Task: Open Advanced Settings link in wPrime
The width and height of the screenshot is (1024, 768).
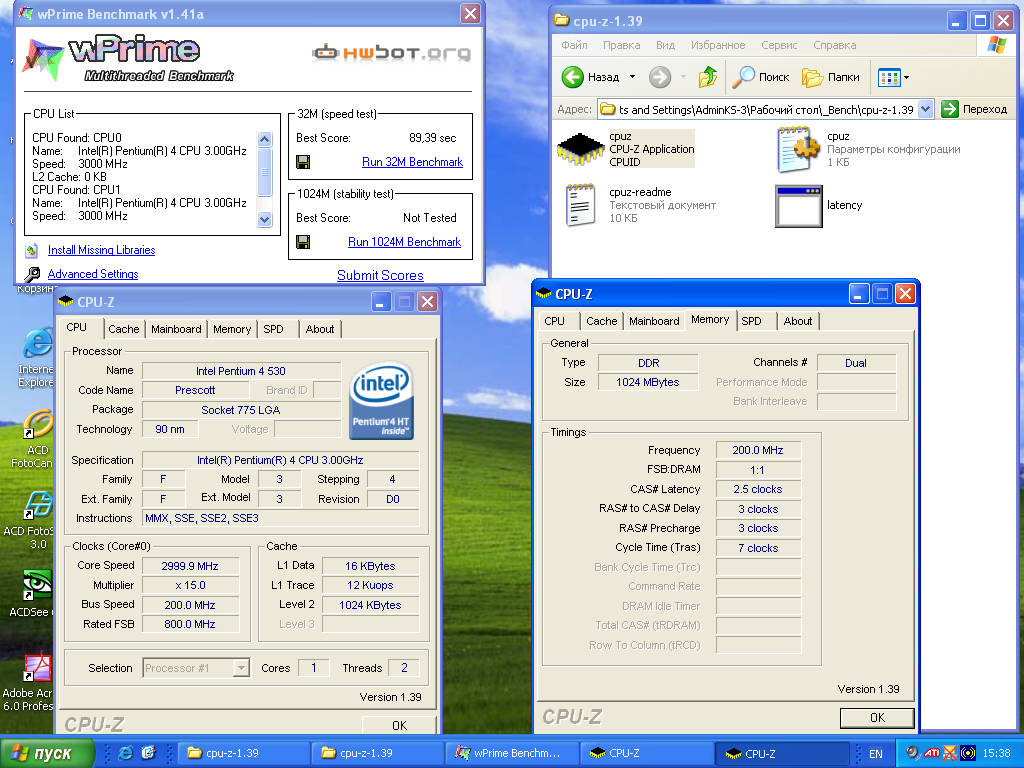Action: pos(93,274)
